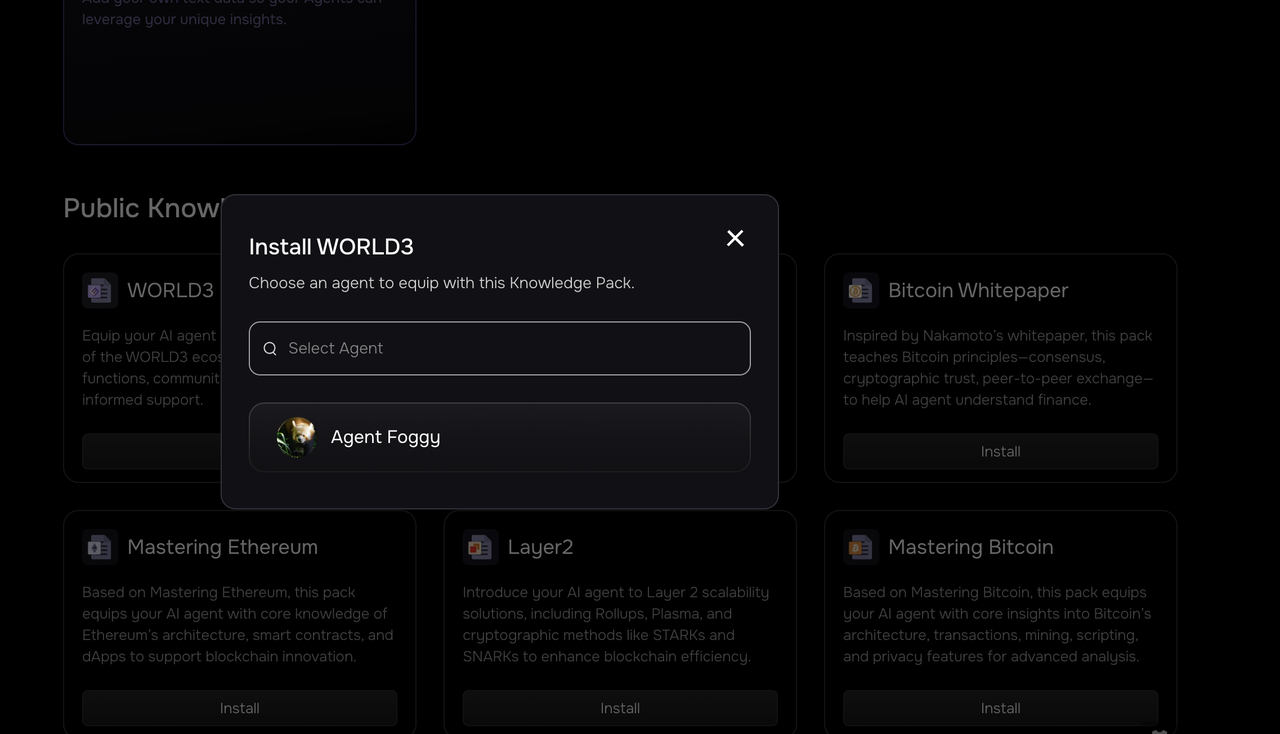1280x734 pixels.
Task: Choose Agent Foggy from the agent list
Action: pos(499,437)
